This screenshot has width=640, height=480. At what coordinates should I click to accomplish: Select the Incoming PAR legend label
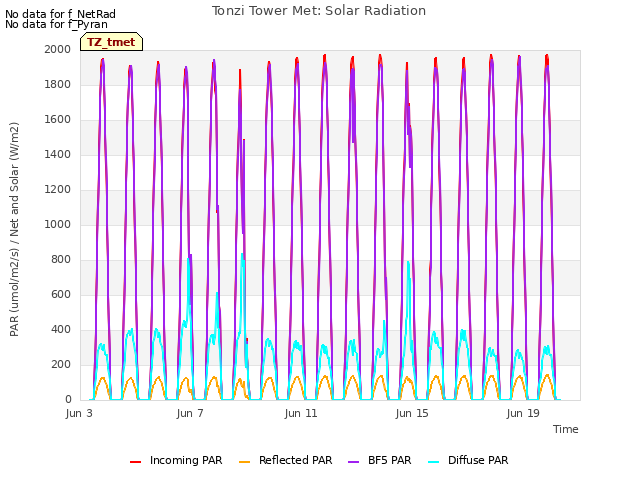[x=186, y=460]
